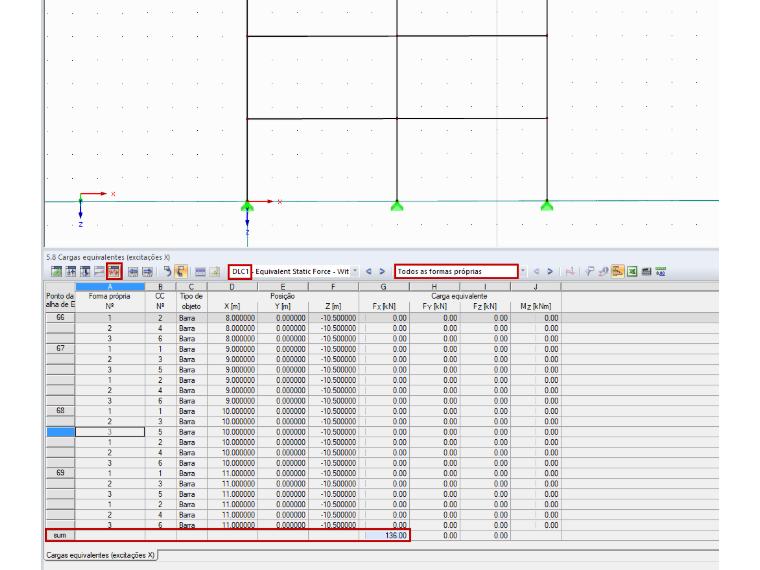This screenshot has width=760, height=570.
Task: Click the Tipo de objeto column header
Action: [x=191, y=301]
